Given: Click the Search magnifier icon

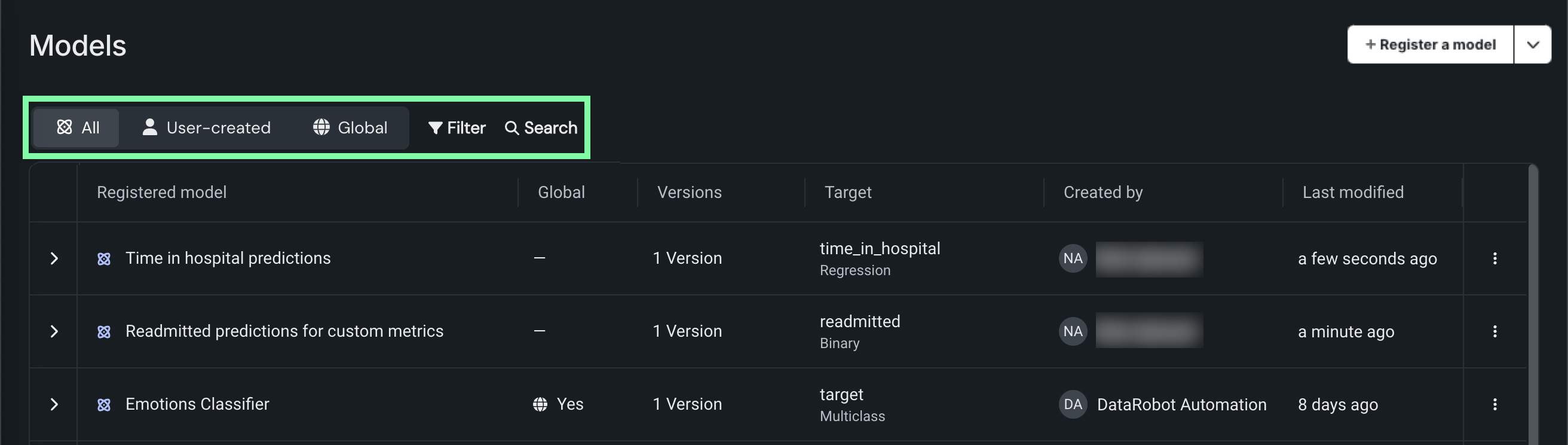Looking at the screenshot, I should pos(512,128).
